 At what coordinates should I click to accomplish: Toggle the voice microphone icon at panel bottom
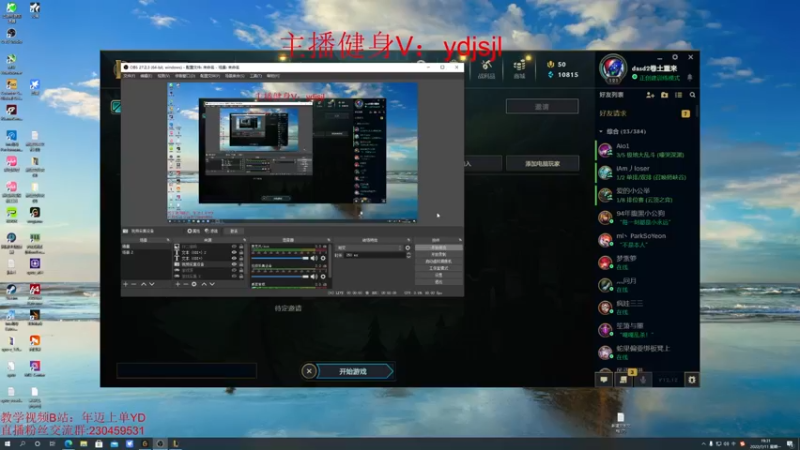(x=643, y=380)
